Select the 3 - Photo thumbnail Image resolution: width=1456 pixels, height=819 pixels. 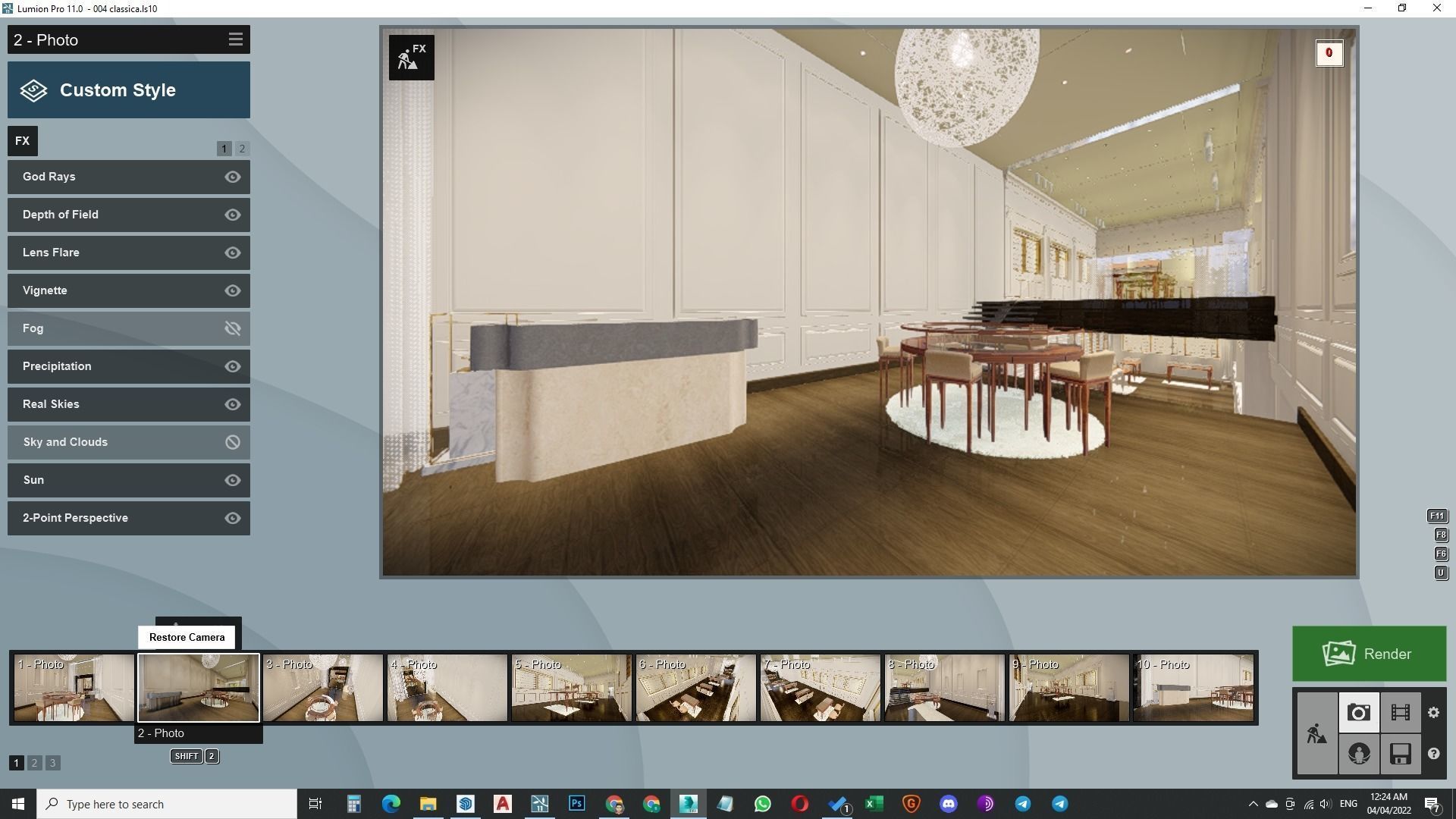pyautogui.click(x=323, y=688)
